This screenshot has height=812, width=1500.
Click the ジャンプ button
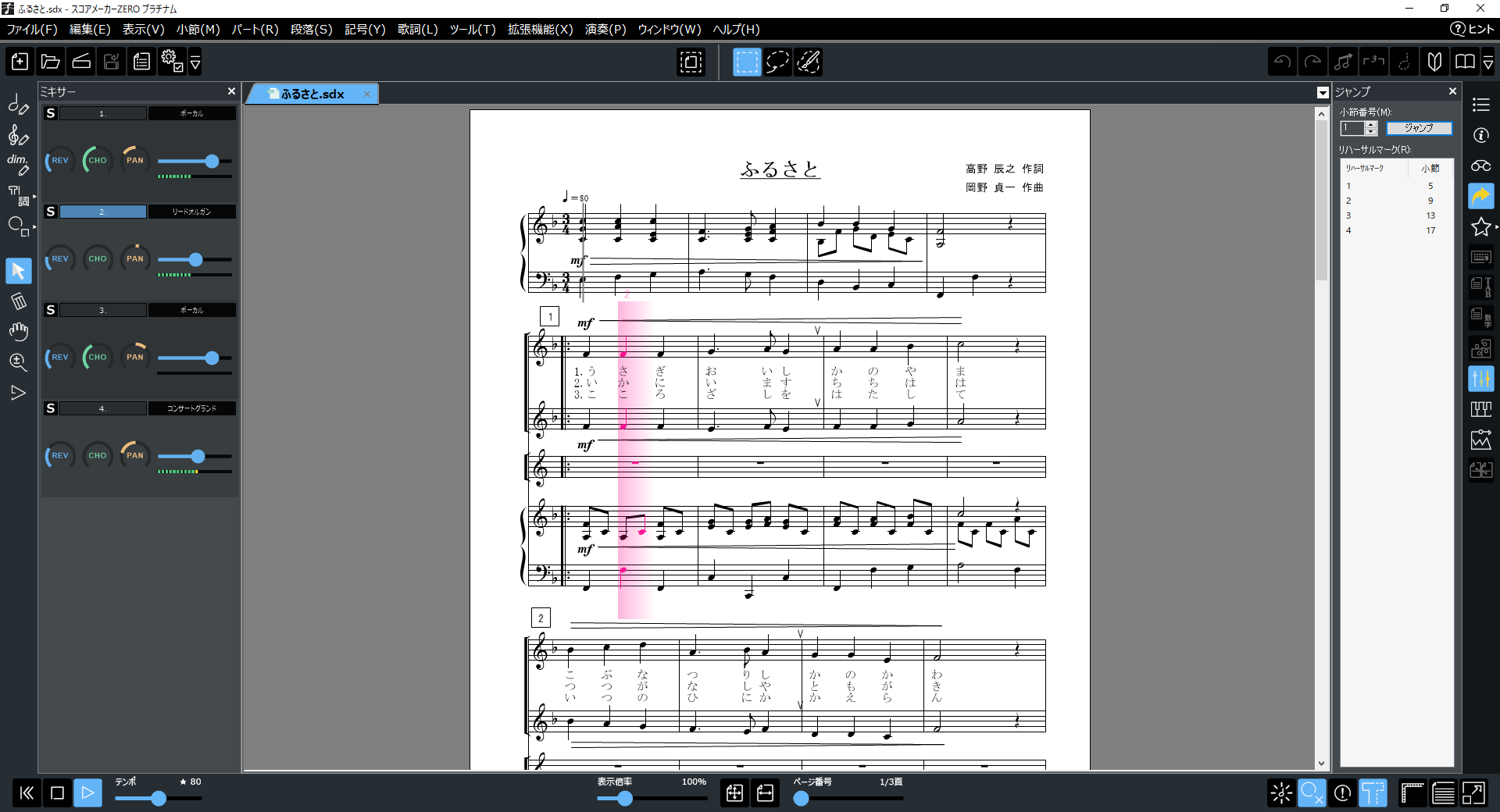pyautogui.click(x=1419, y=128)
